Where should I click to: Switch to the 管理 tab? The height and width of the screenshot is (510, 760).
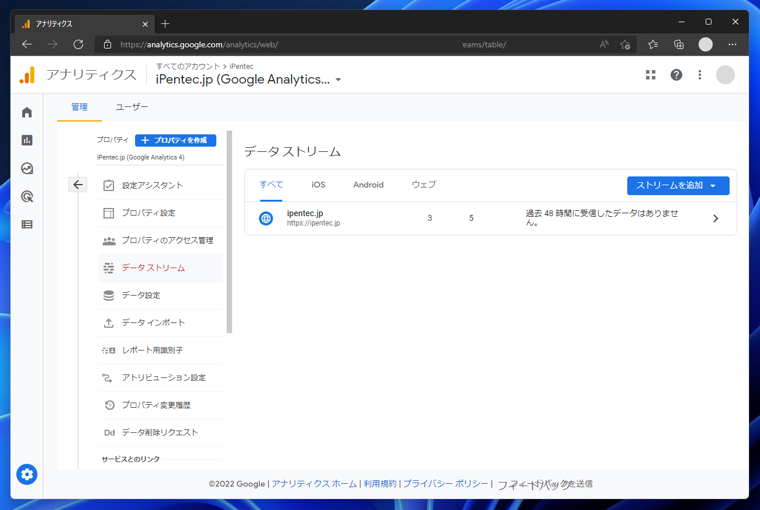[x=79, y=107]
